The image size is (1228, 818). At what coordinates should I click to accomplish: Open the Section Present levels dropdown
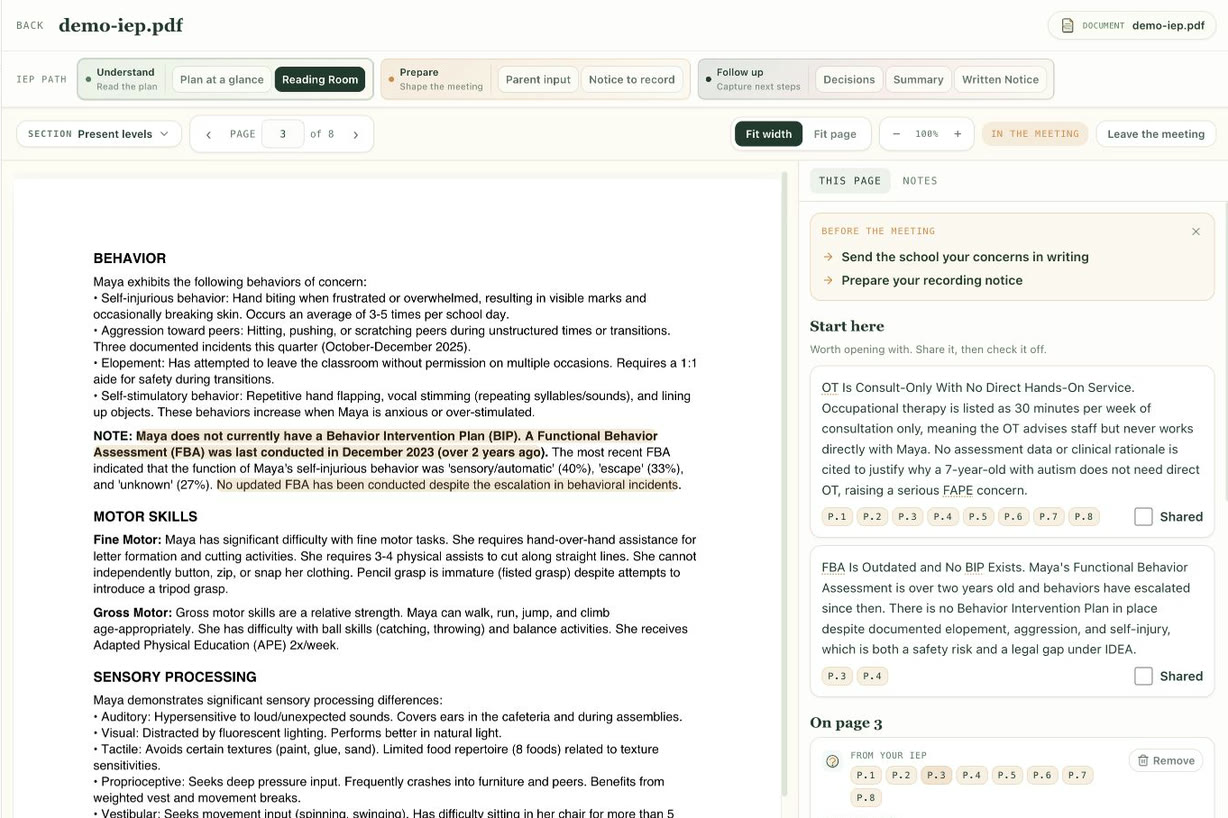pyautogui.click(x=98, y=134)
